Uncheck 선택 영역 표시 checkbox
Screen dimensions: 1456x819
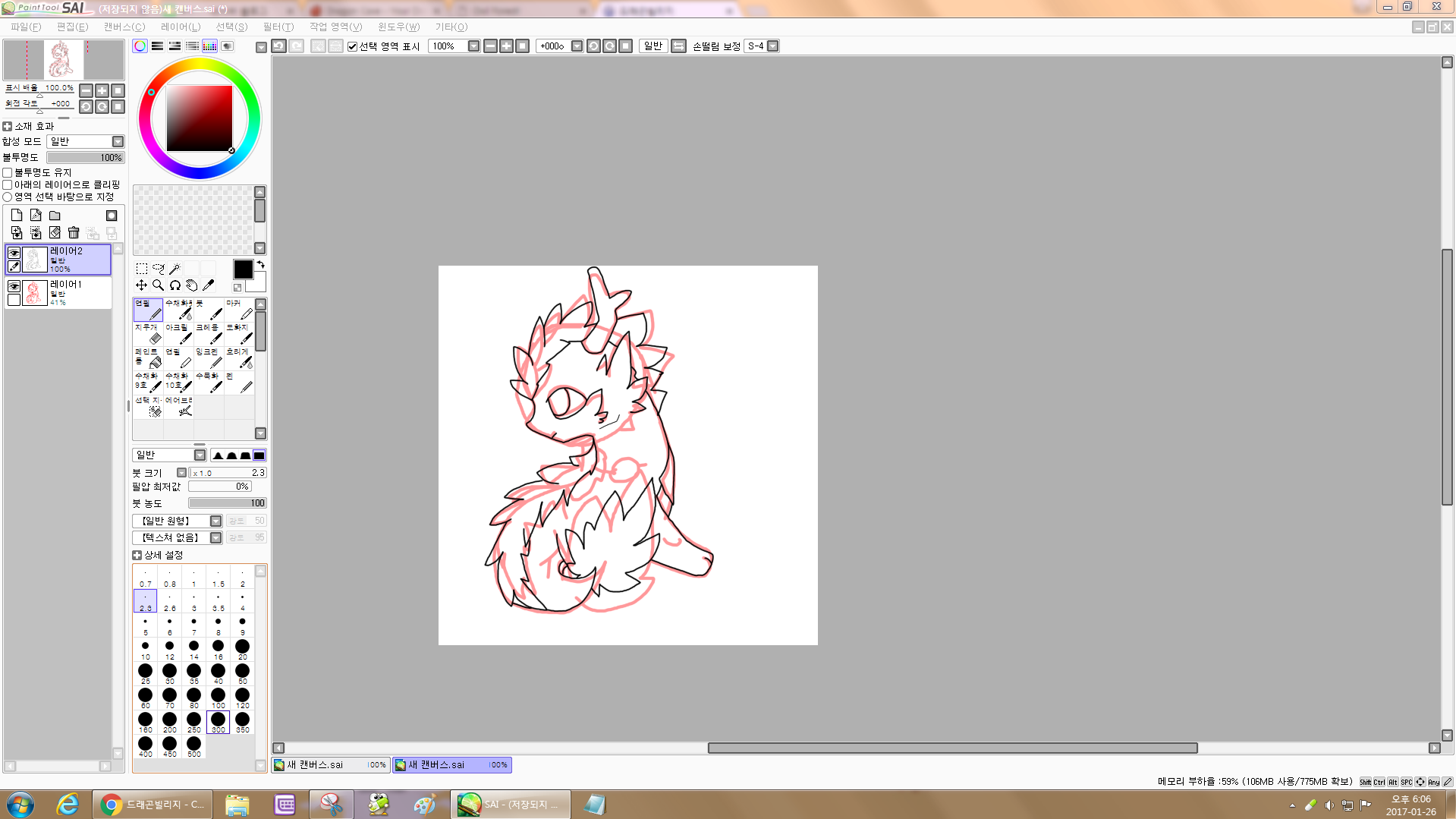tap(353, 47)
